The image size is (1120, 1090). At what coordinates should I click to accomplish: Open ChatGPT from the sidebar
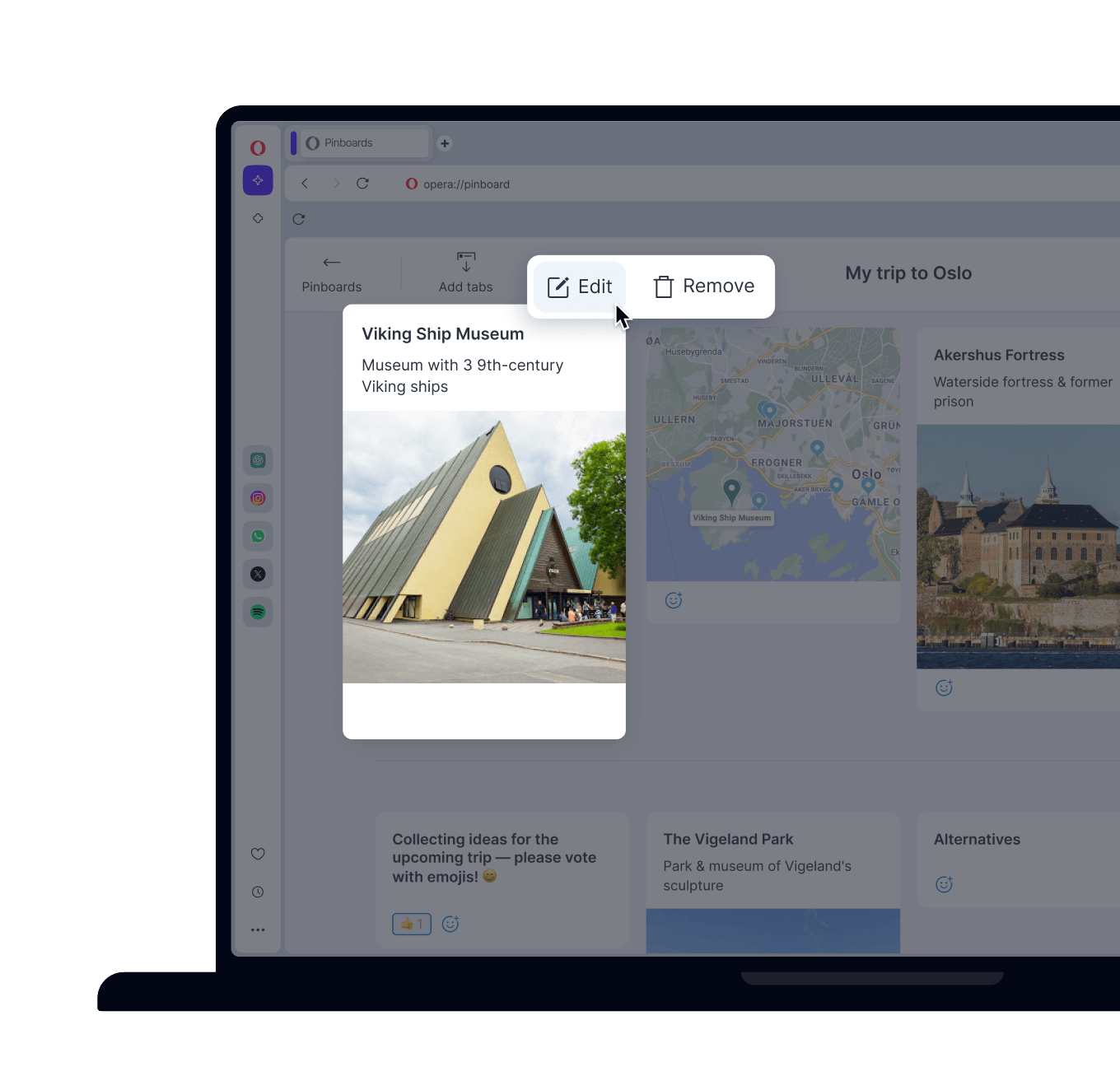(258, 460)
